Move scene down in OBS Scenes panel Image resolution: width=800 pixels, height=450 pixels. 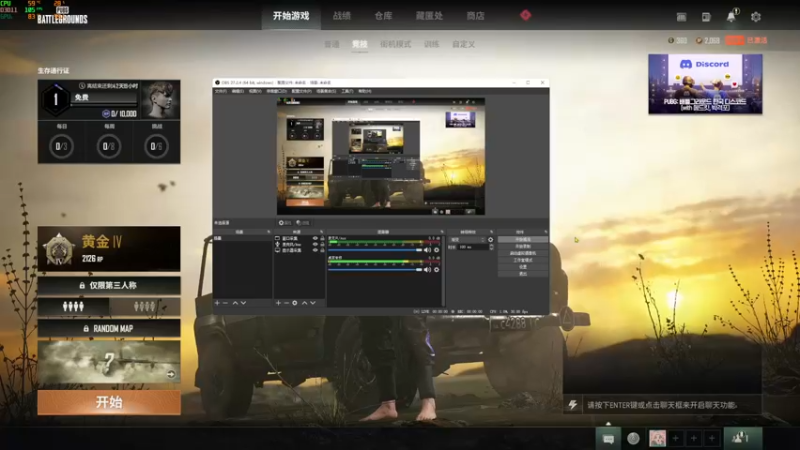[243, 303]
